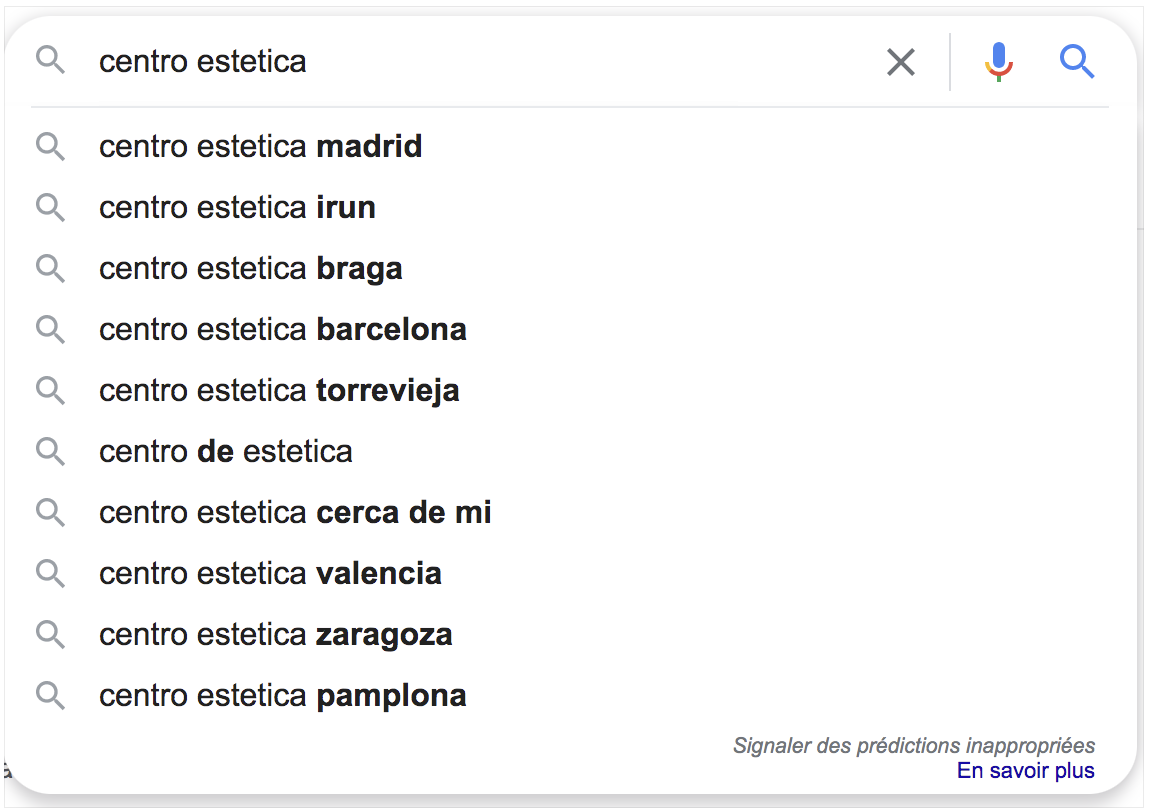The width and height of the screenshot is (1150, 812).
Task: Click the blue search magnifier button
Action: coord(1077,62)
